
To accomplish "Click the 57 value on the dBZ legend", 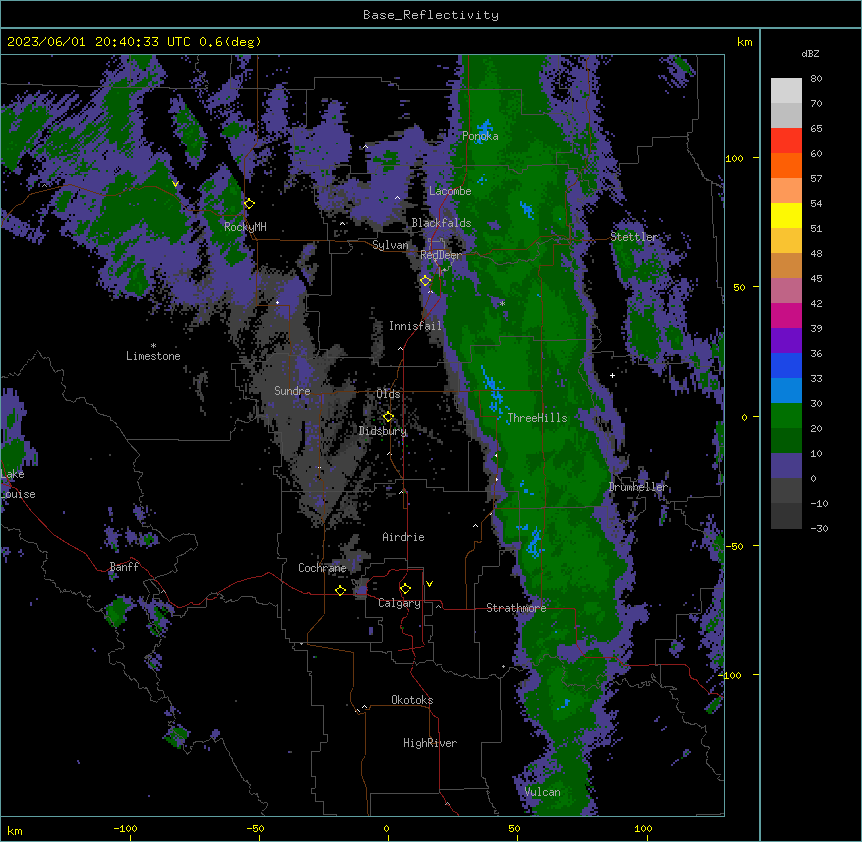I will coord(816,179).
